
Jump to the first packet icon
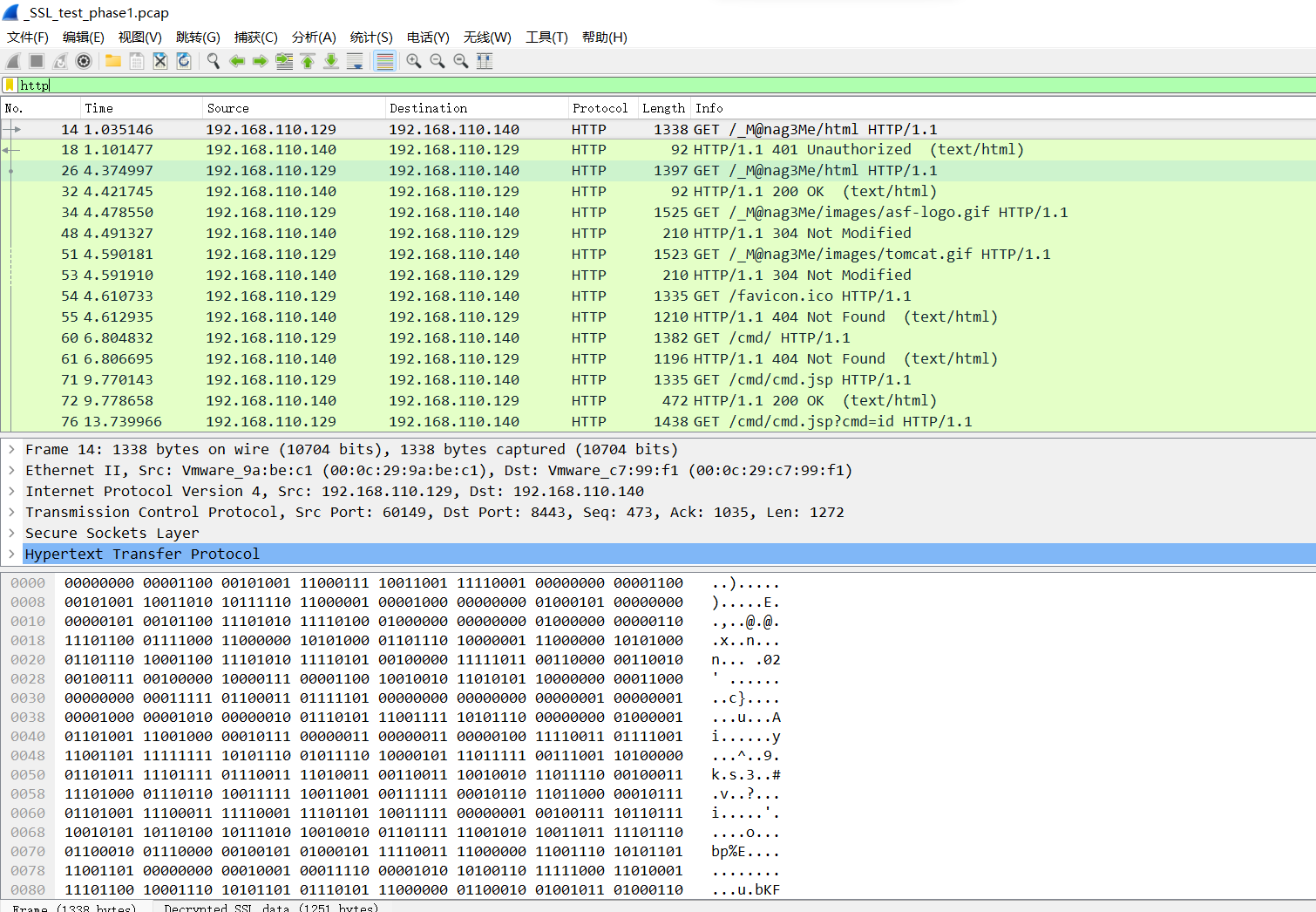[308, 61]
